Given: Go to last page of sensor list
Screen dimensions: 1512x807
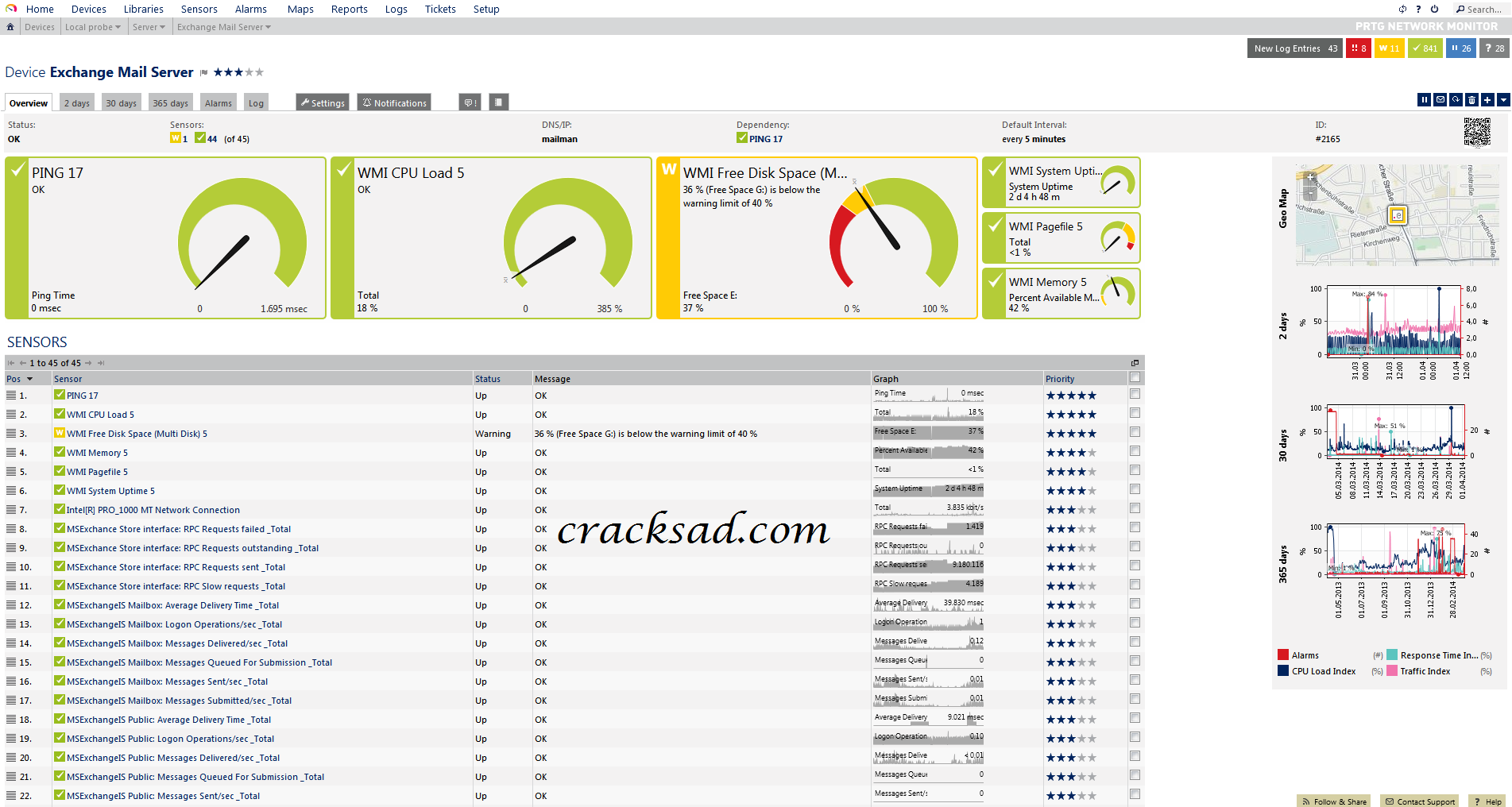Looking at the screenshot, I should [101, 363].
